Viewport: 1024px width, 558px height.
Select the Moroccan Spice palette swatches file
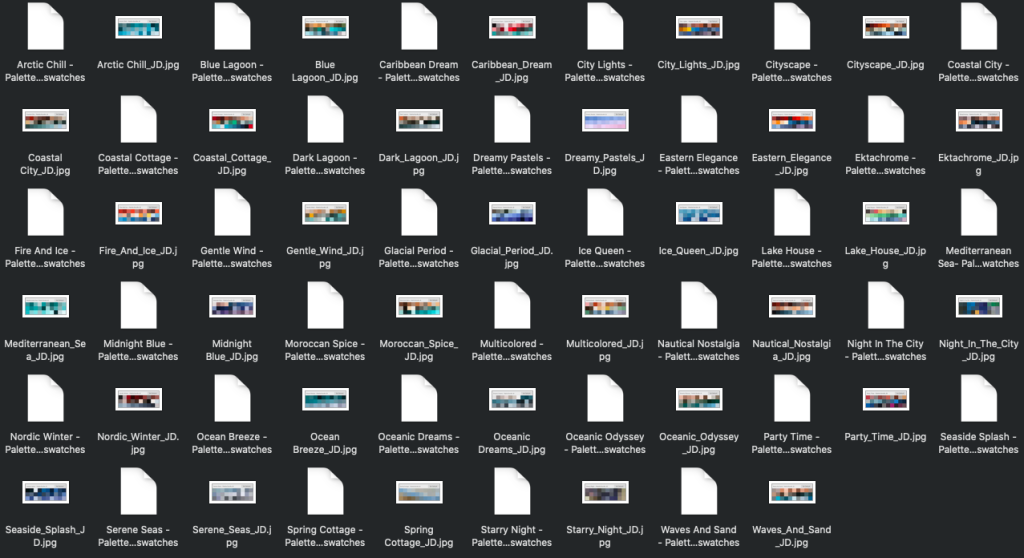pyautogui.click(x=325, y=306)
